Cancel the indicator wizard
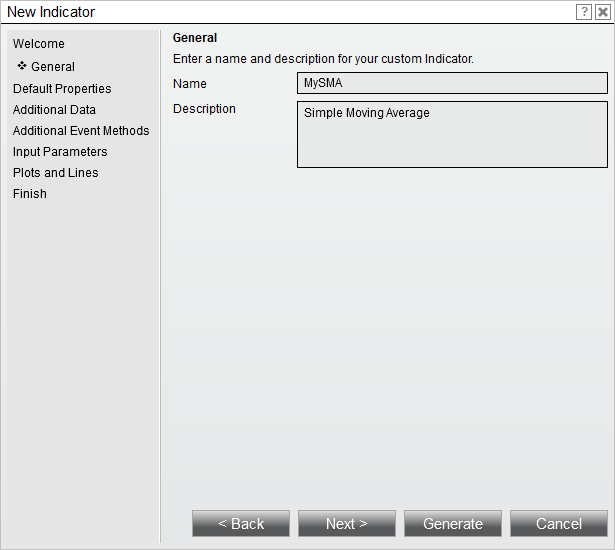Image resolution: width=615 pixels, height=550 pixels. (559, 524)
